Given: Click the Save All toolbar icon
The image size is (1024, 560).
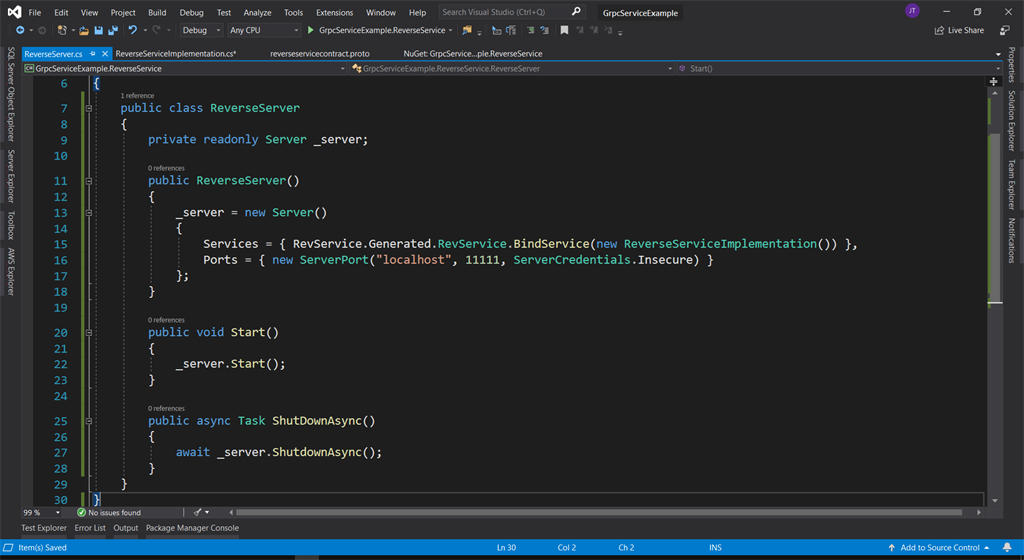Looking at the screenshot, I should (113, 31).
